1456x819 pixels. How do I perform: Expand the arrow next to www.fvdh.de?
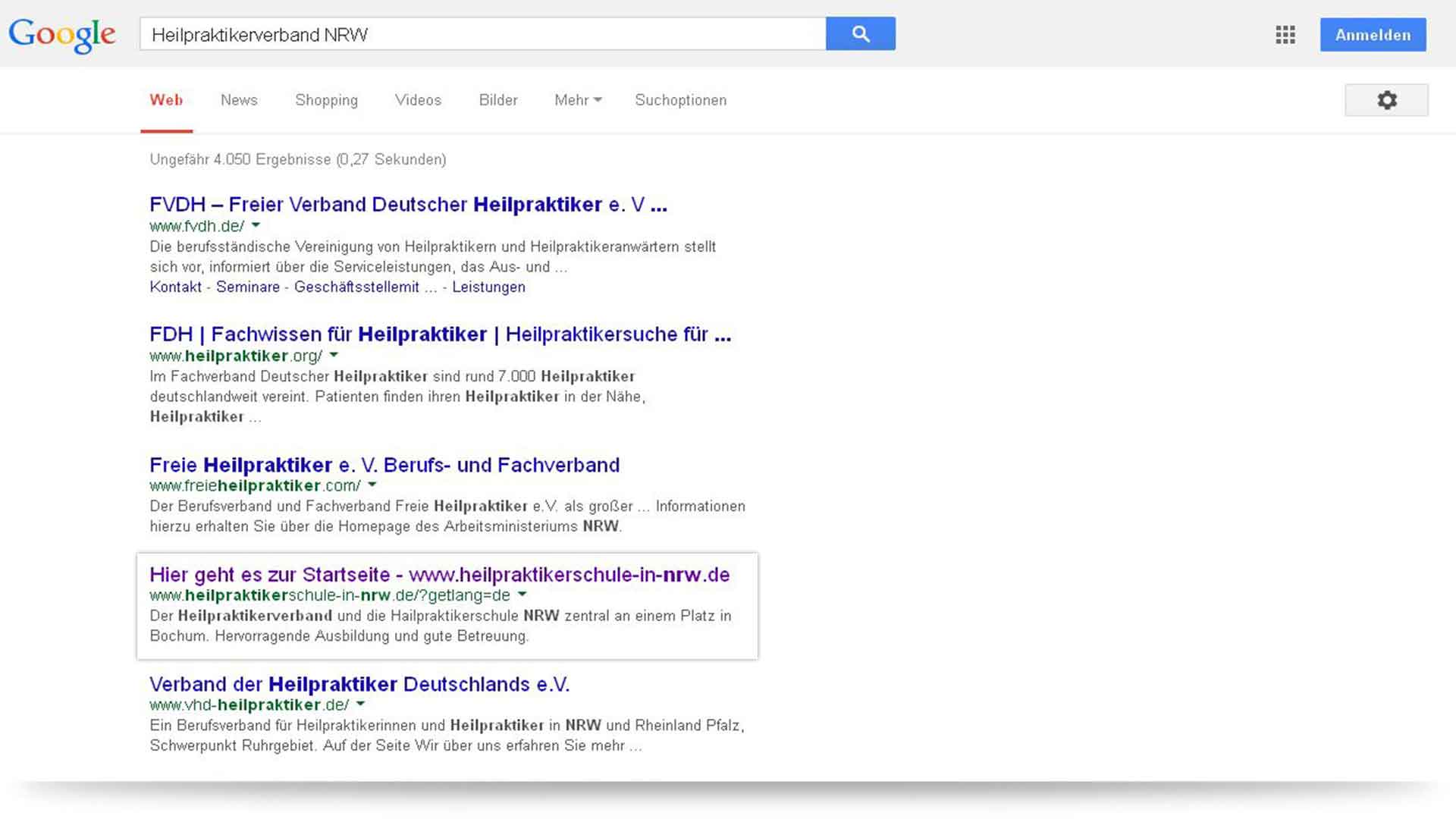[256, 225]
